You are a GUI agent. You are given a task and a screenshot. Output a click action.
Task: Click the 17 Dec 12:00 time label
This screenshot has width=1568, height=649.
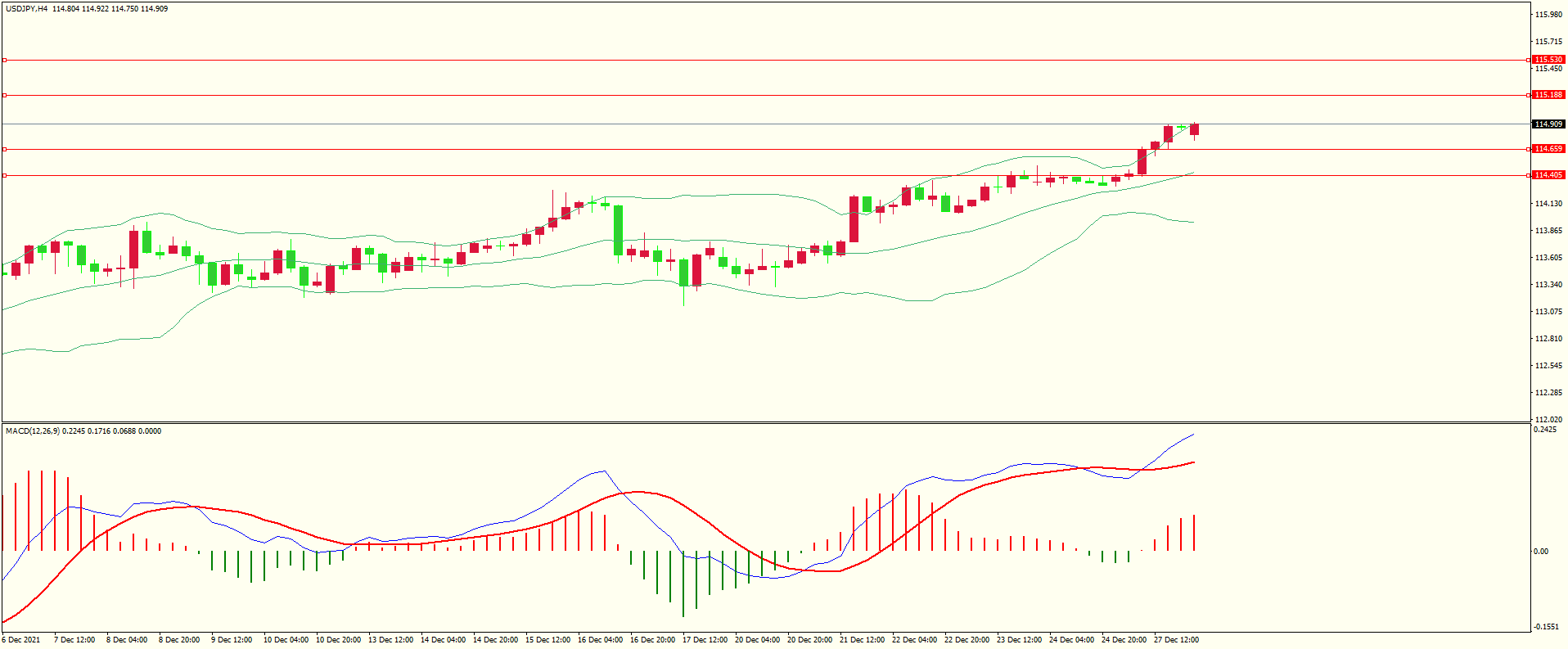pyautogui.click(x=705, y=640)
